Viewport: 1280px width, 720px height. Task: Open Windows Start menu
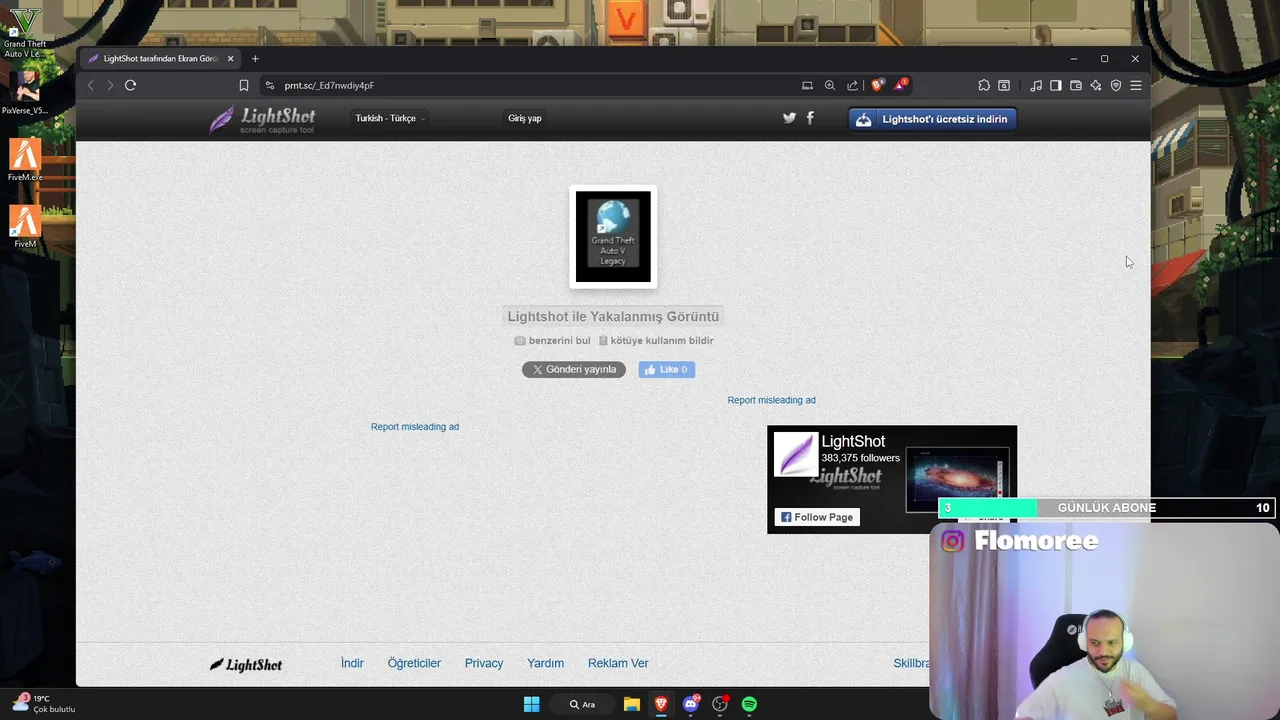click(531, 704)
